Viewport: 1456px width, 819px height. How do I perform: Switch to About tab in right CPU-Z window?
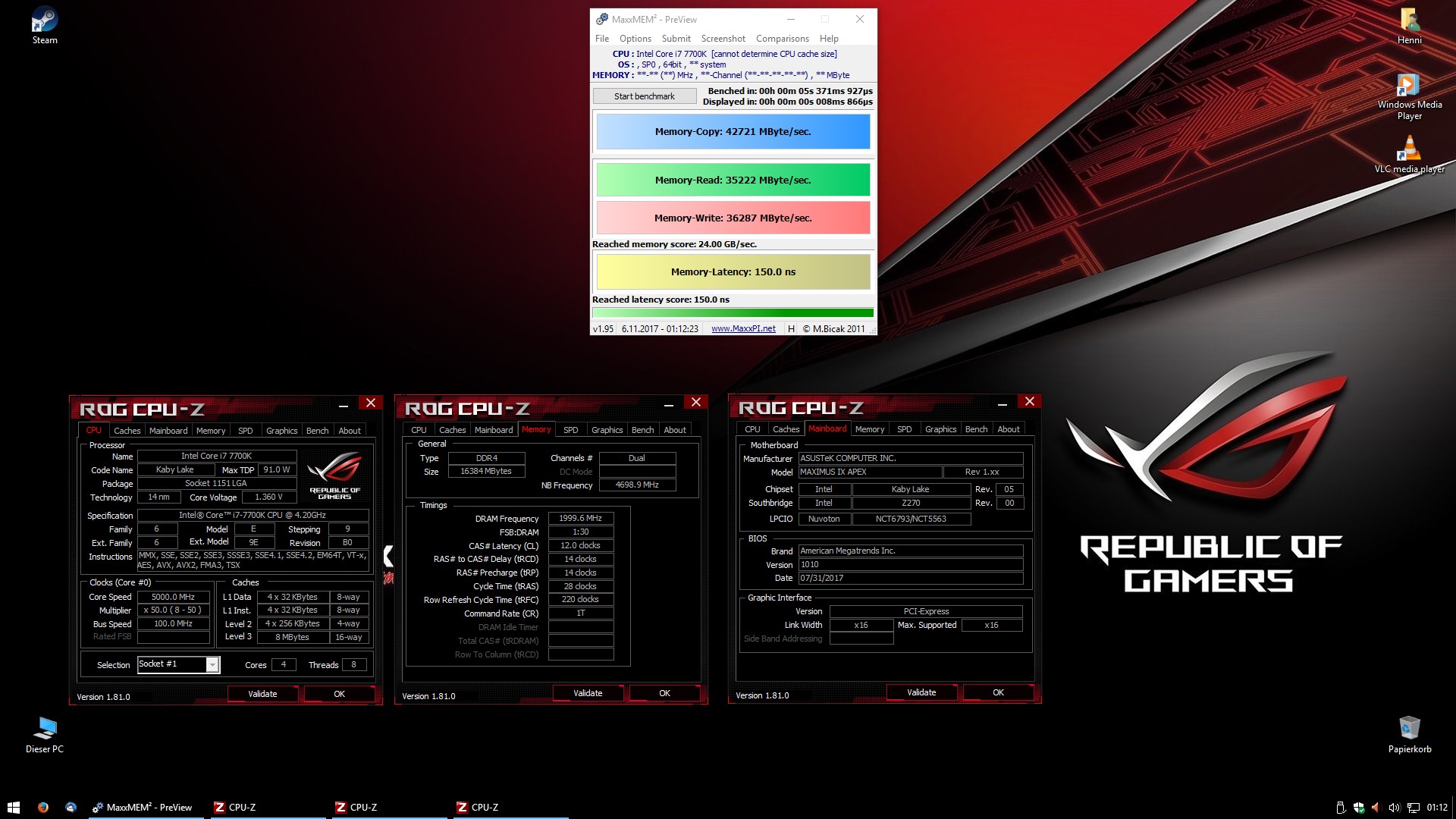coord(1009,429)
